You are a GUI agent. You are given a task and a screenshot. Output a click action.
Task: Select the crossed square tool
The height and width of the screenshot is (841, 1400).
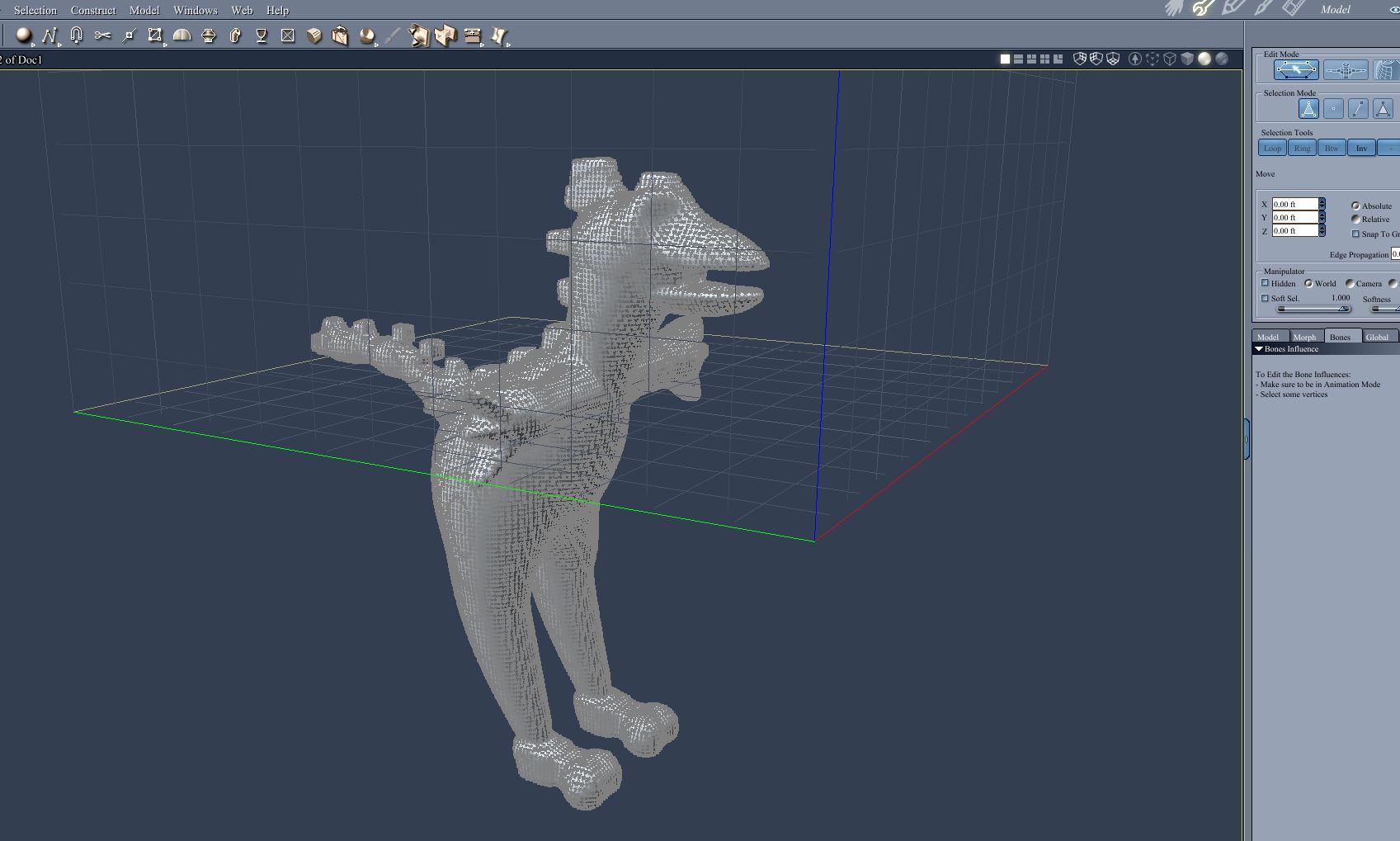[288, 35]
